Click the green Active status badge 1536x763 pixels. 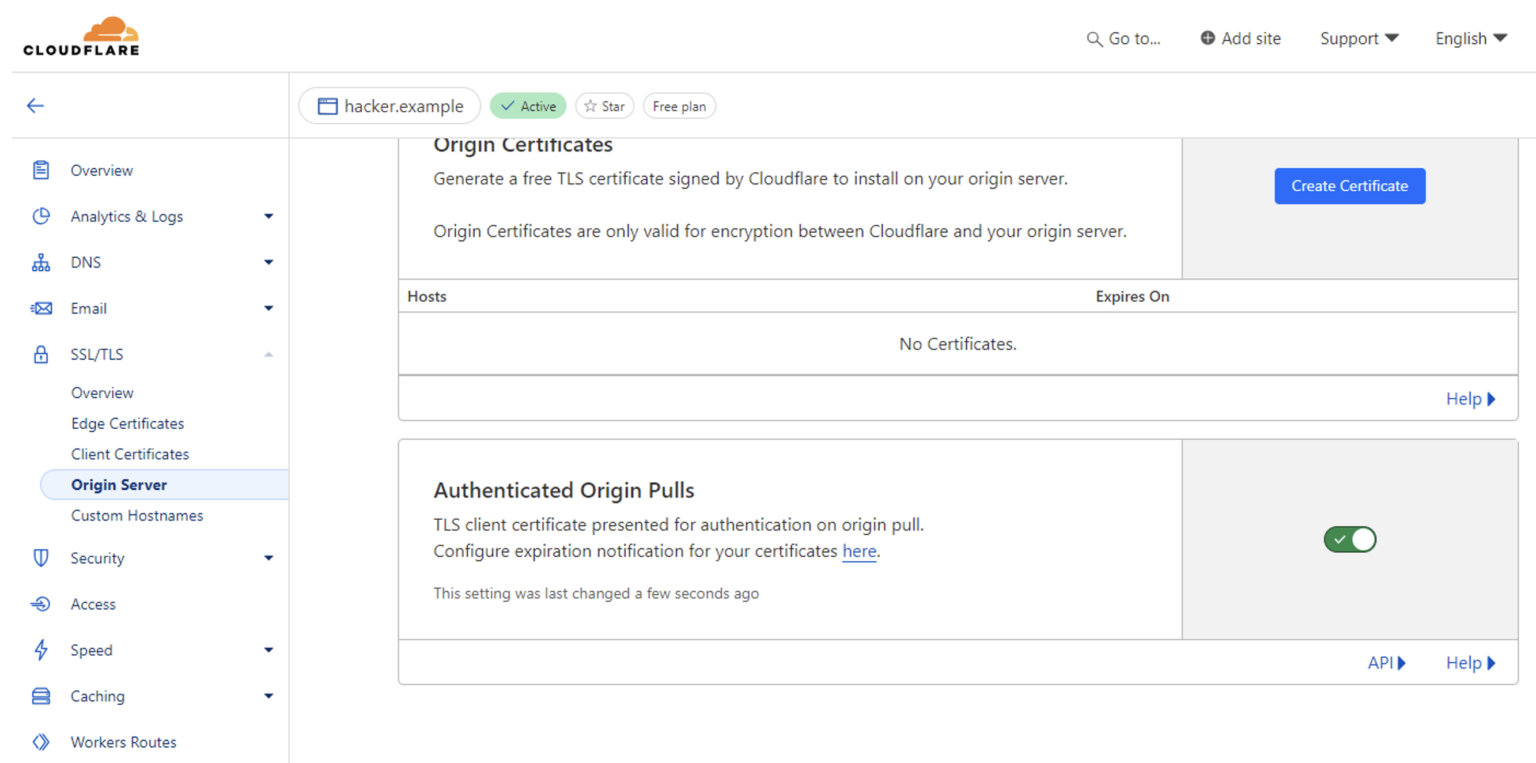coord(528,106)
